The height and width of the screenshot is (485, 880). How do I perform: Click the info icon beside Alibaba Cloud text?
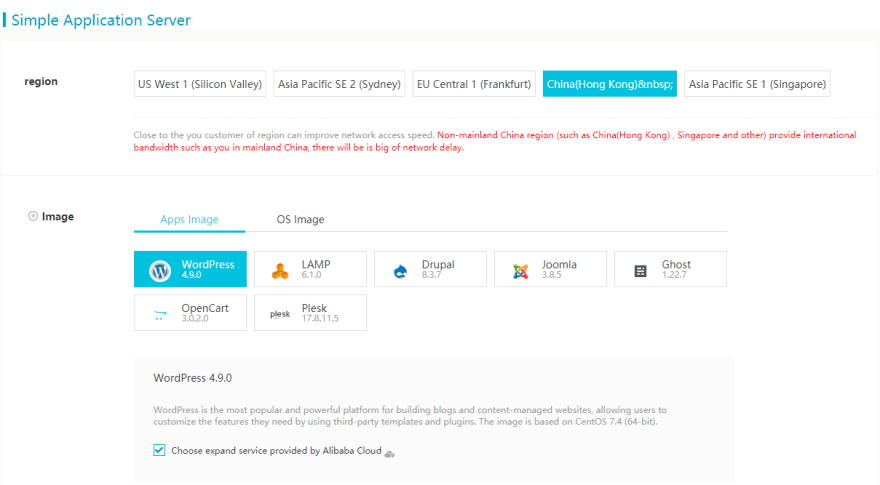pos(389,454)
